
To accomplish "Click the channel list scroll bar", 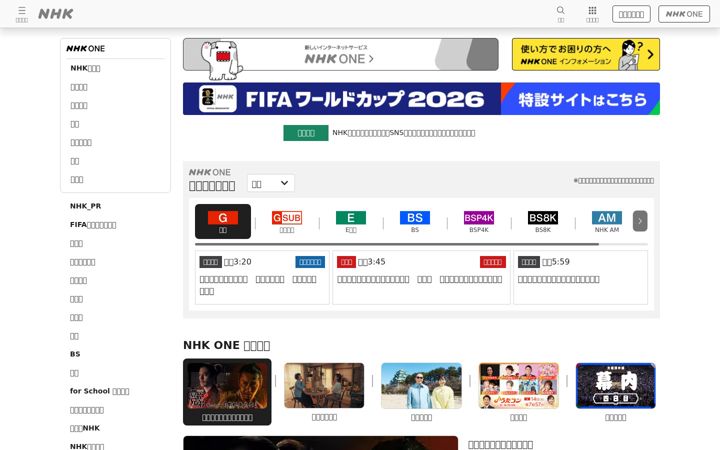I will [x=397, y=244].
